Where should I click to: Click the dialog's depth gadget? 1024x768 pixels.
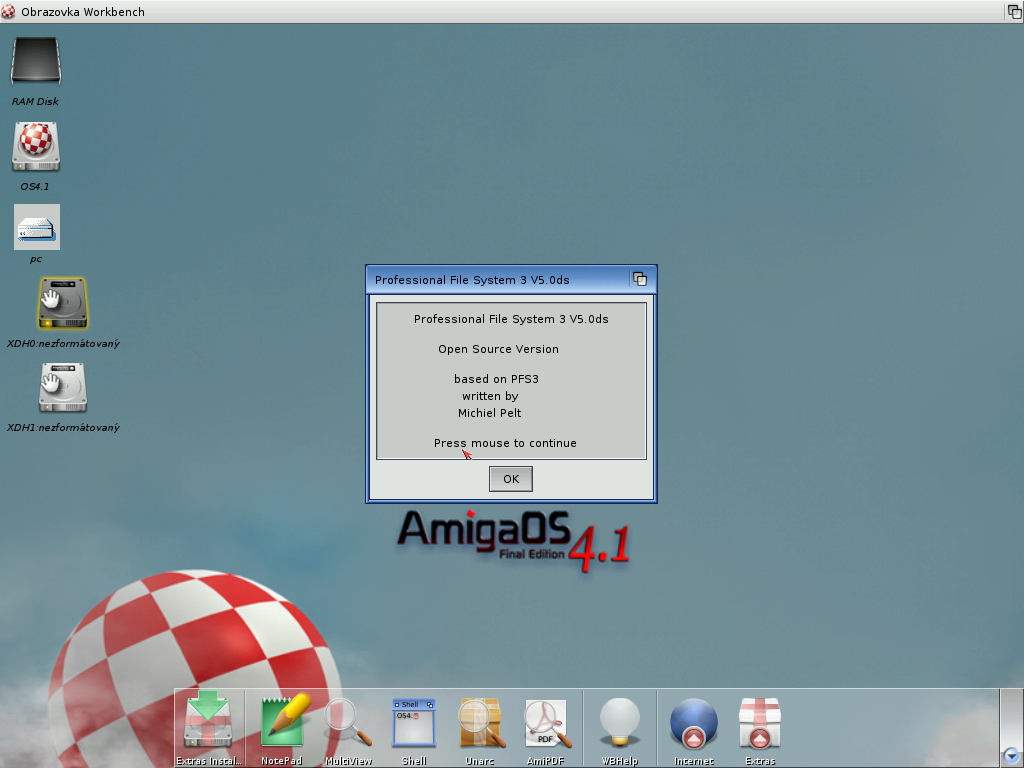tap(640, 280)
